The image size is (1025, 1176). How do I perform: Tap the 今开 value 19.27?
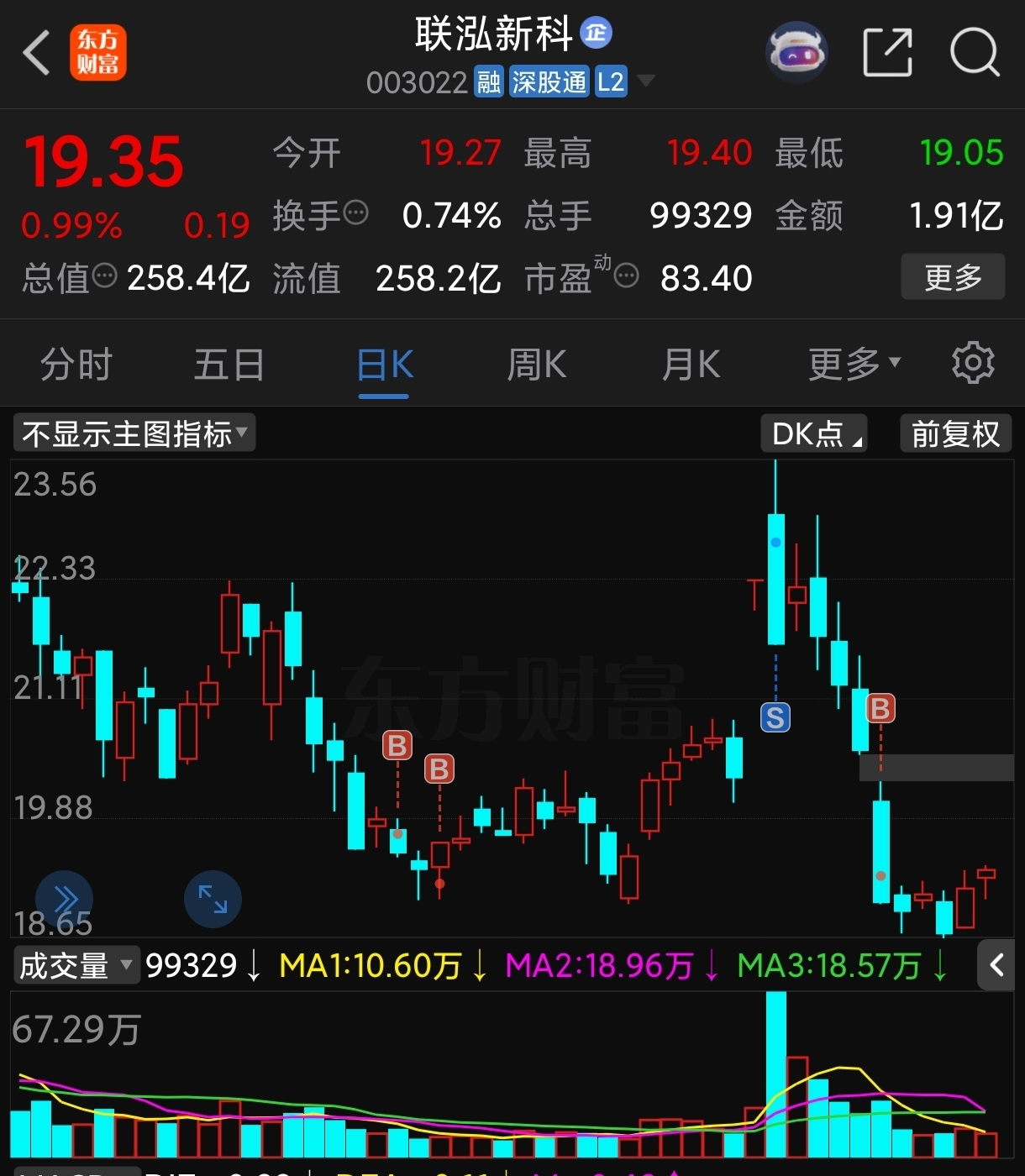[460, 153]
